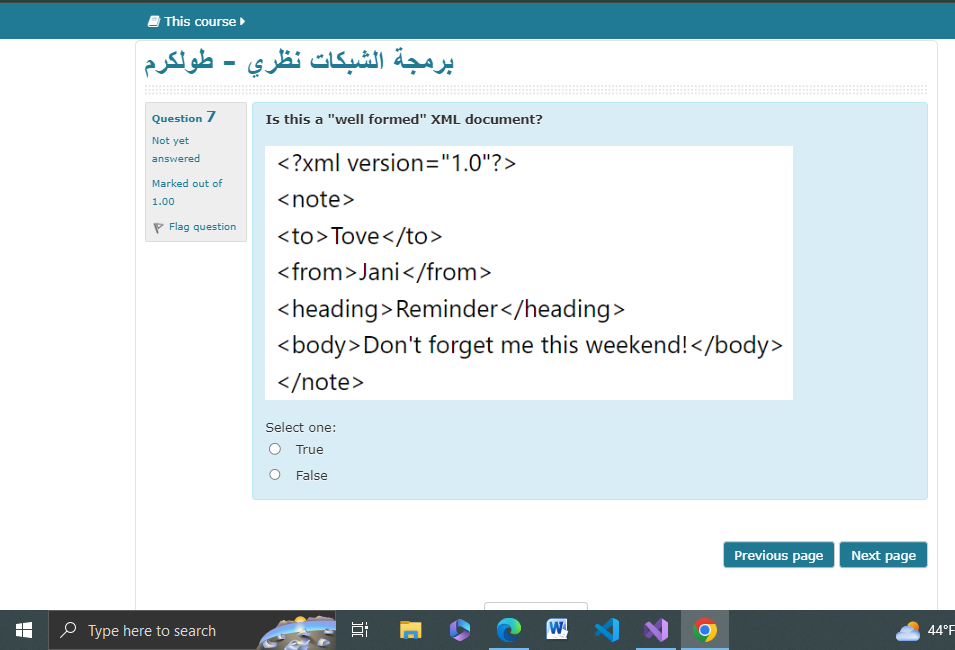Viewport: 955px width, 650px height.
Task: Open Google Chrome from the taskbar
Action: [705, 630]
